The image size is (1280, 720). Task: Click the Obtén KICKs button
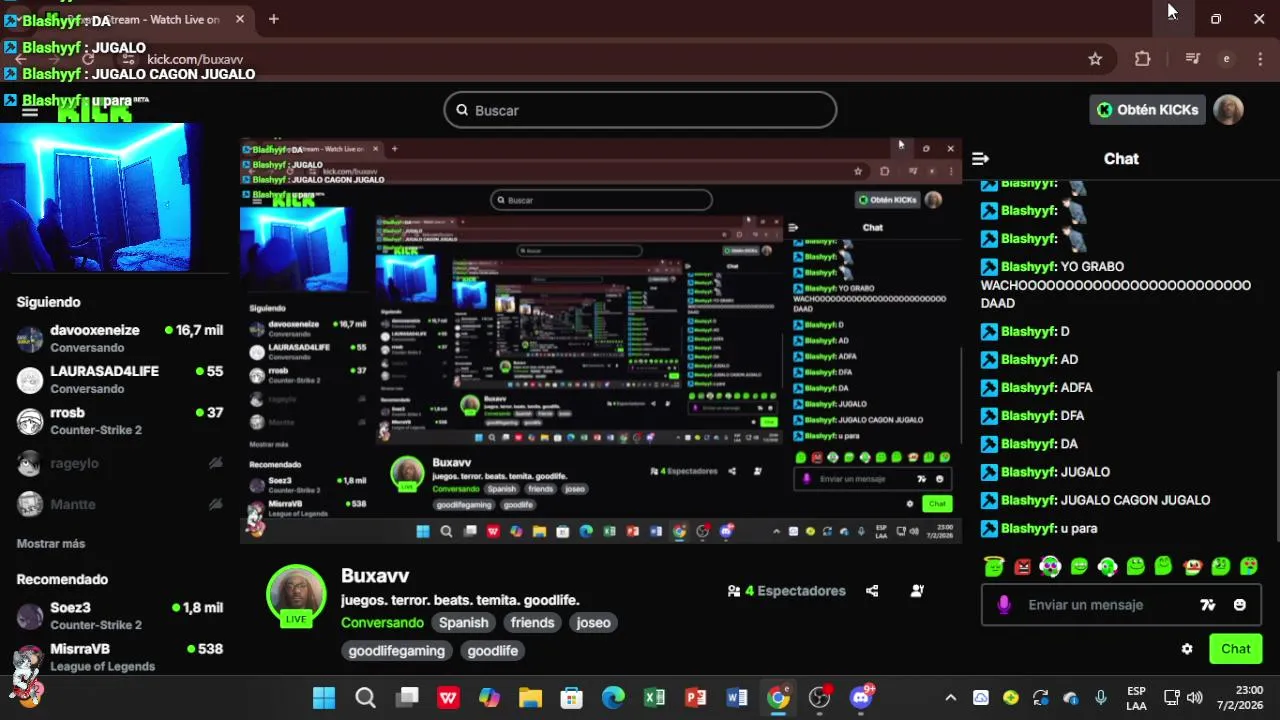click(1147, 110)
